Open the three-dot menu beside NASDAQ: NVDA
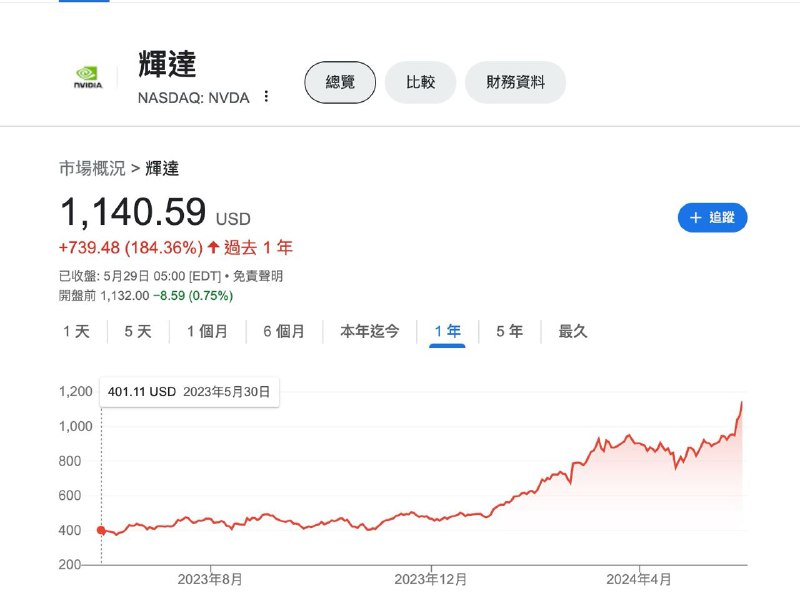 [266, 96]
